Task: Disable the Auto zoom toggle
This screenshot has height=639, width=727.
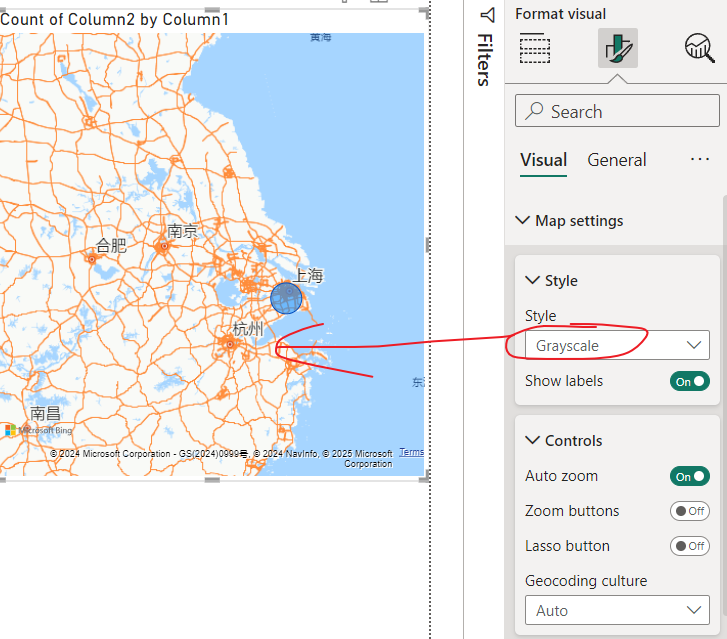Action: point(689,476)
